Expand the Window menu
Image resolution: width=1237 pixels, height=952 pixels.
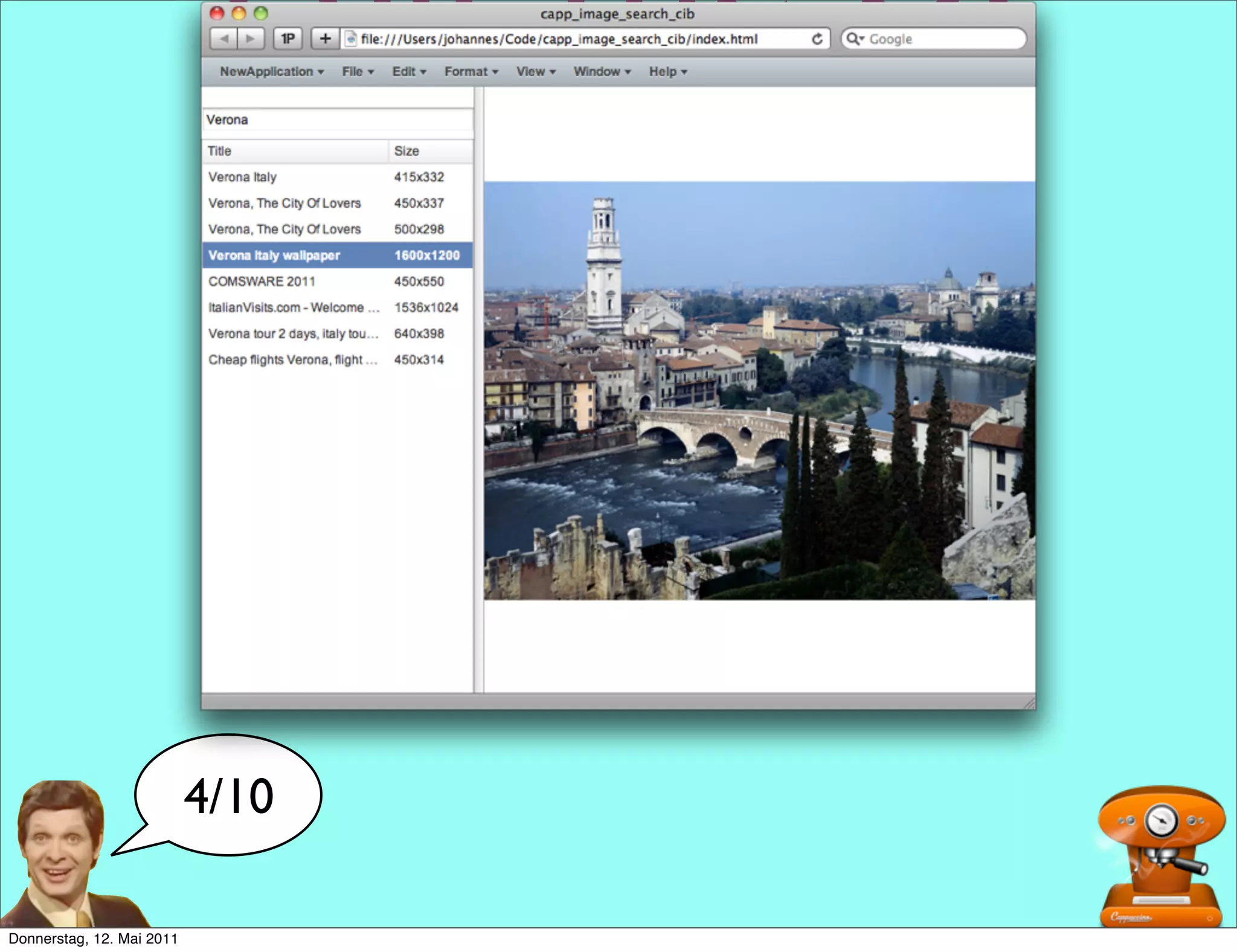[x=602, y=71]
